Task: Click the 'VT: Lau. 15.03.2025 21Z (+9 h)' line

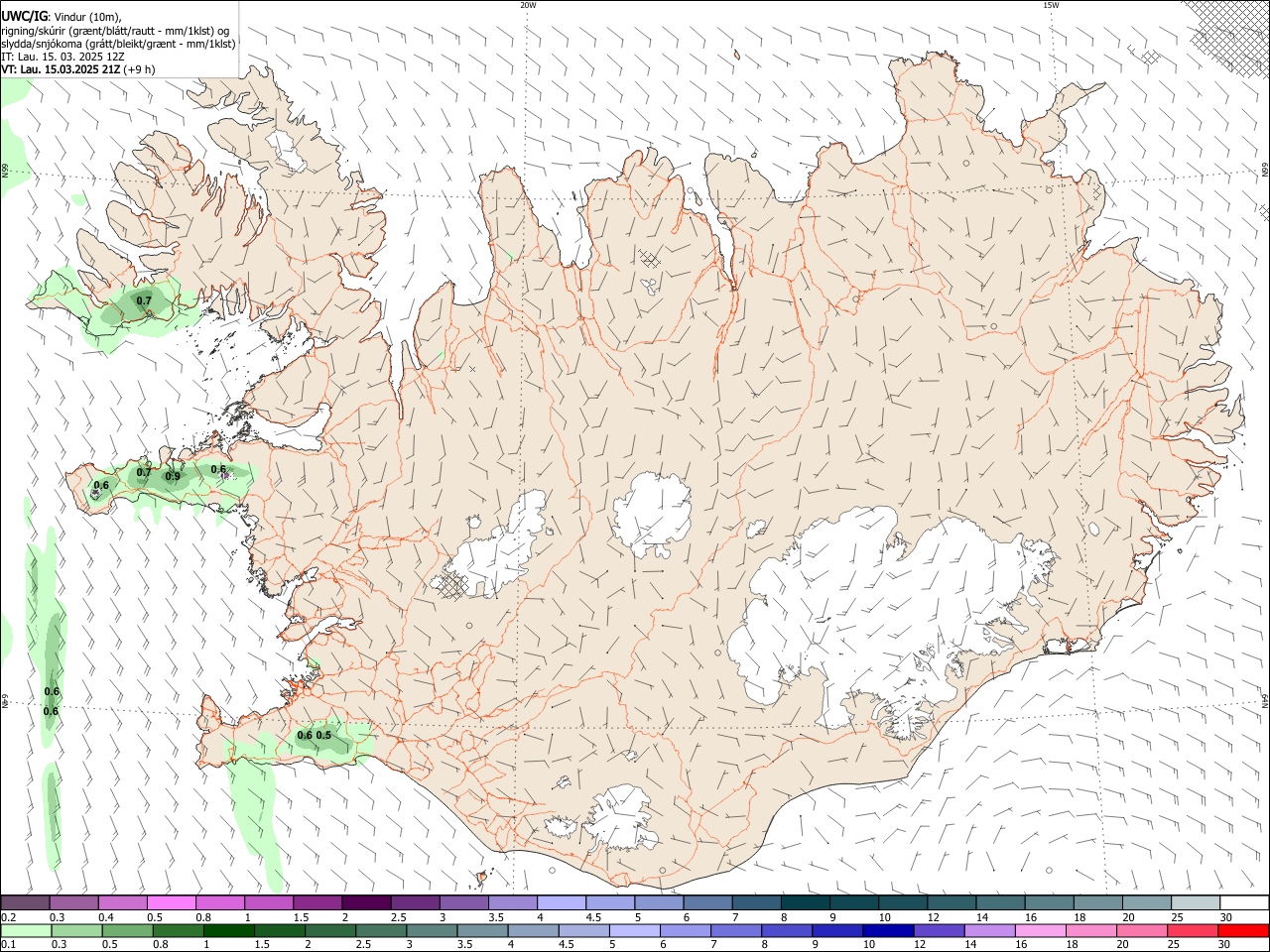Action: 78,69
